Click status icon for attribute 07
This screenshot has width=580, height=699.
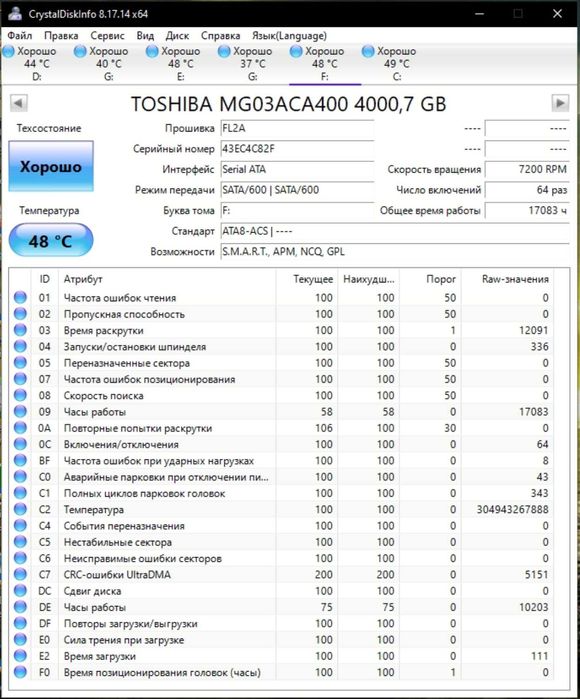20,379
